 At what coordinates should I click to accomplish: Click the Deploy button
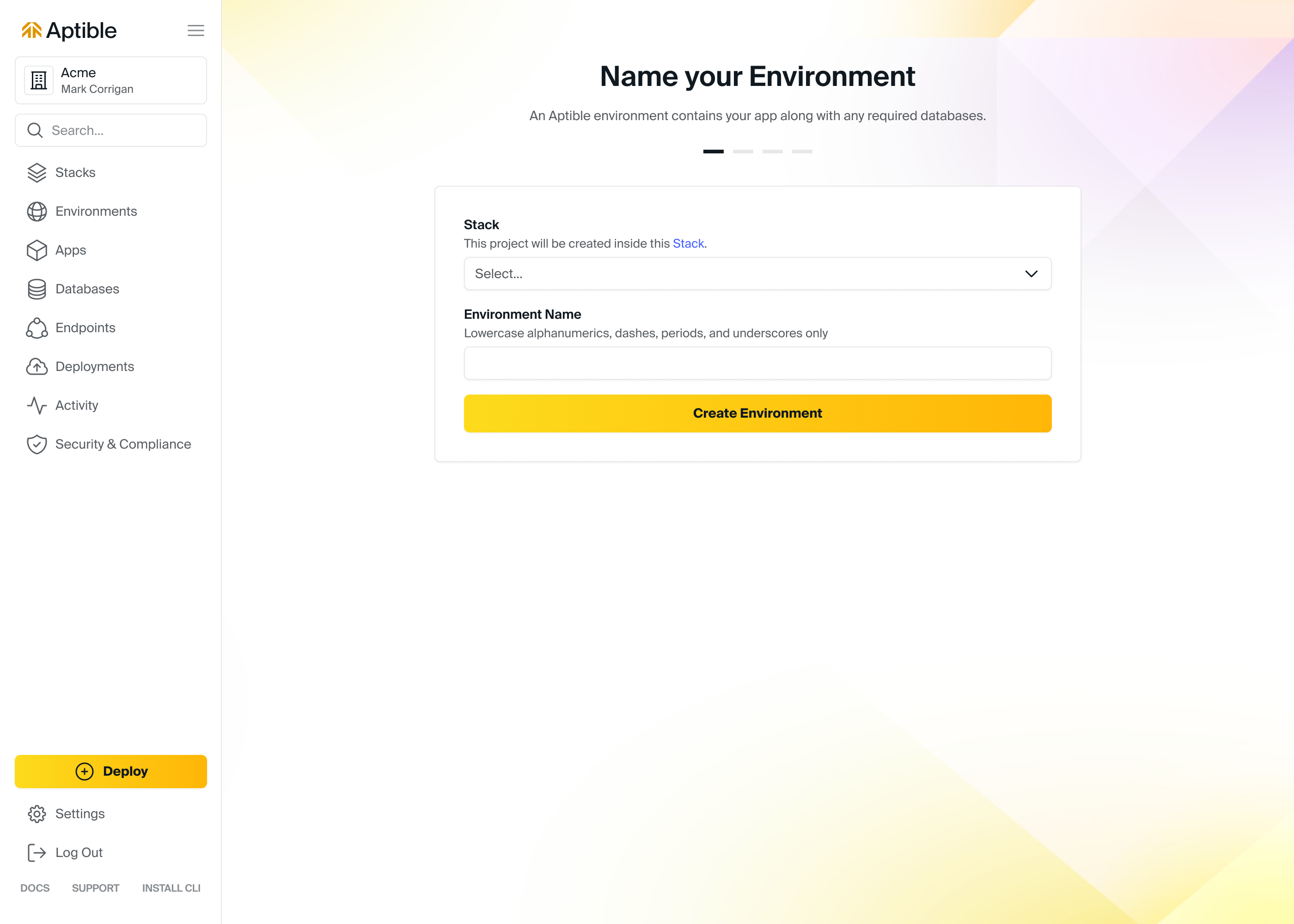111,772
